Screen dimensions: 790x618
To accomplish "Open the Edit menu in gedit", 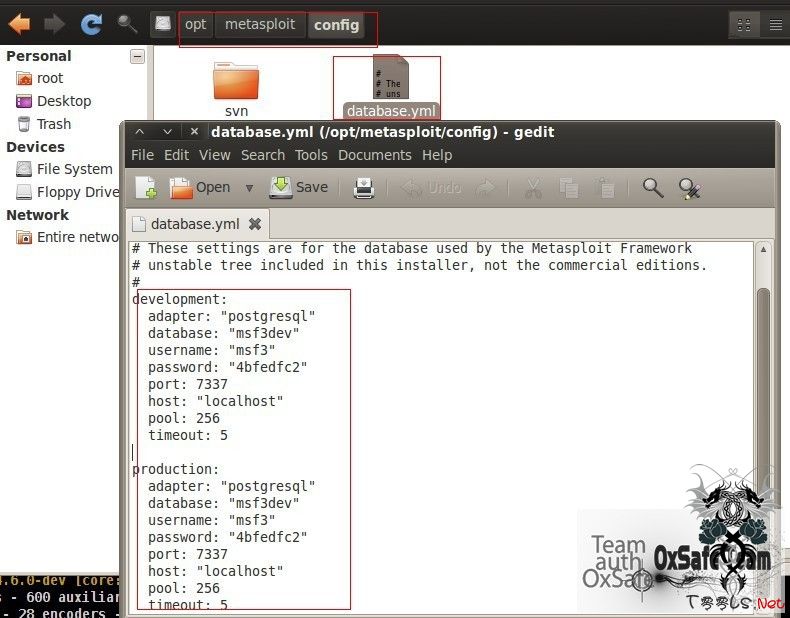I will (x=176, y=155).
